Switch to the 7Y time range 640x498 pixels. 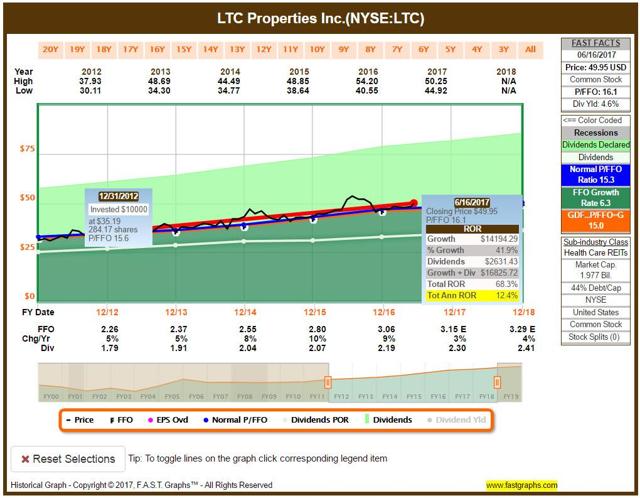(x=397, y=50)
